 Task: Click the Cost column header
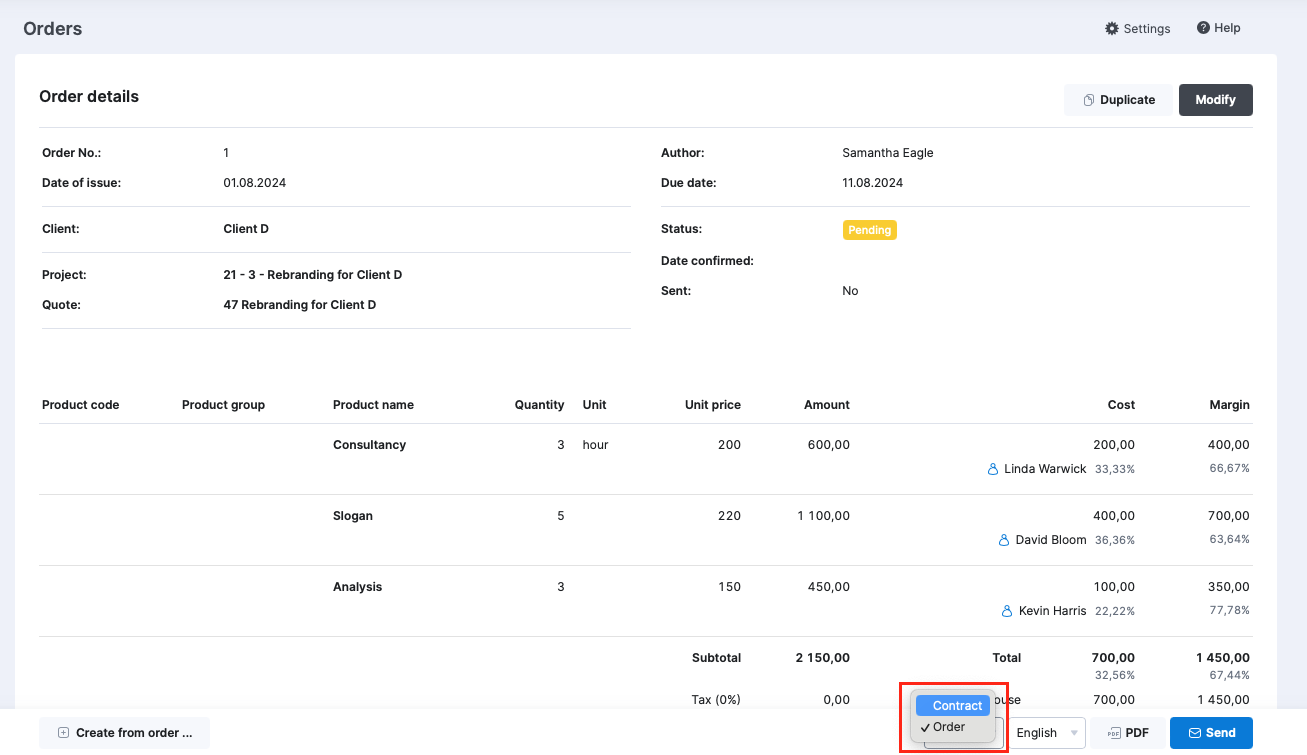coord(1121,405)
